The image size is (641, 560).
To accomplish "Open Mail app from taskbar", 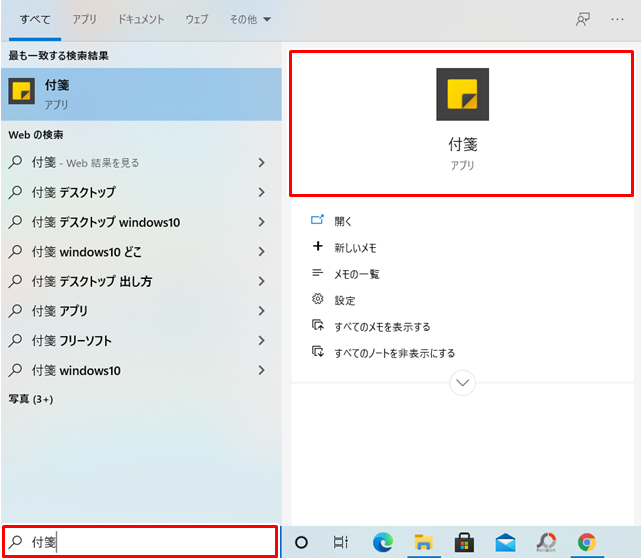I will tap(505, 543).
